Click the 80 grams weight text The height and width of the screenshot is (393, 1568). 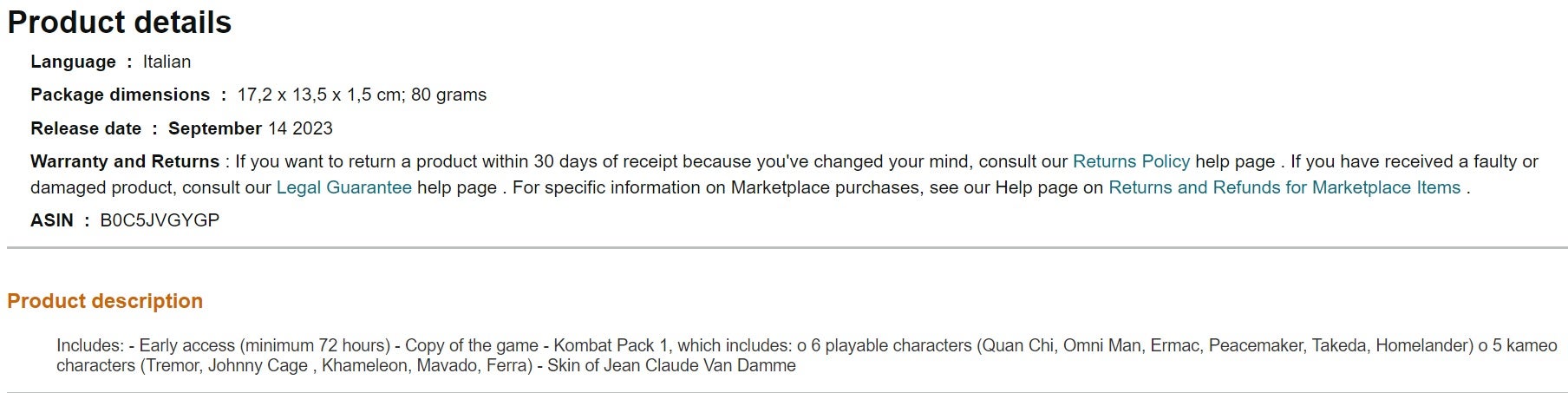(449, 95)
